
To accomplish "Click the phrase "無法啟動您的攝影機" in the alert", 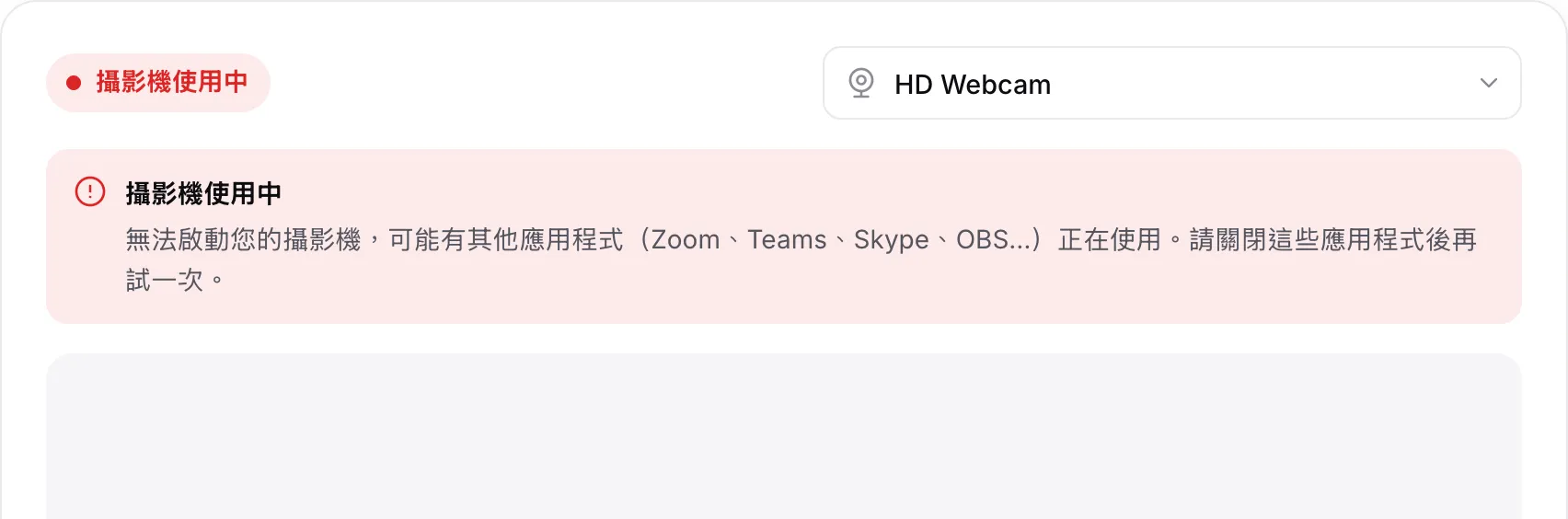I will click(244, 239).
